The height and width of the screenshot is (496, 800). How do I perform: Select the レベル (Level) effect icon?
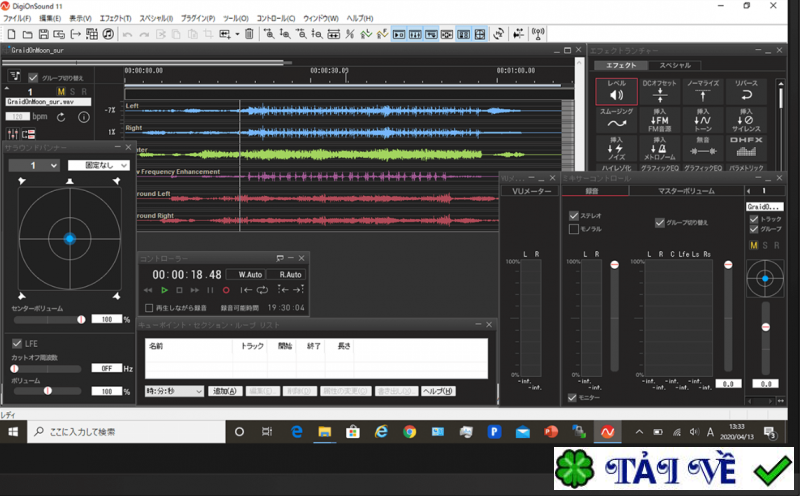pyautogui.click(x=616, y=92)
